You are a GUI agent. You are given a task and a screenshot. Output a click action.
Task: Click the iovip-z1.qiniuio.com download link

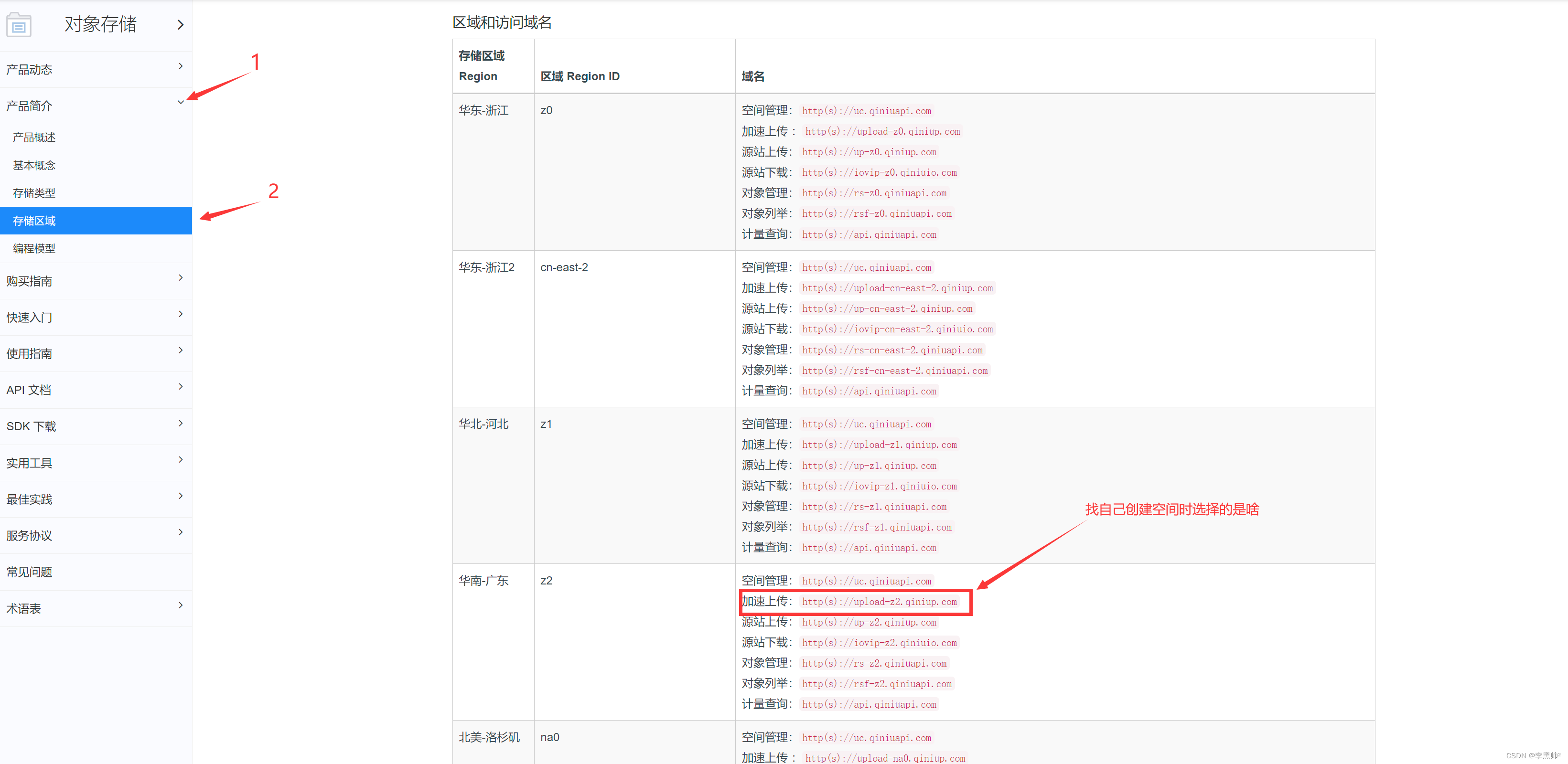coord(879,487)
